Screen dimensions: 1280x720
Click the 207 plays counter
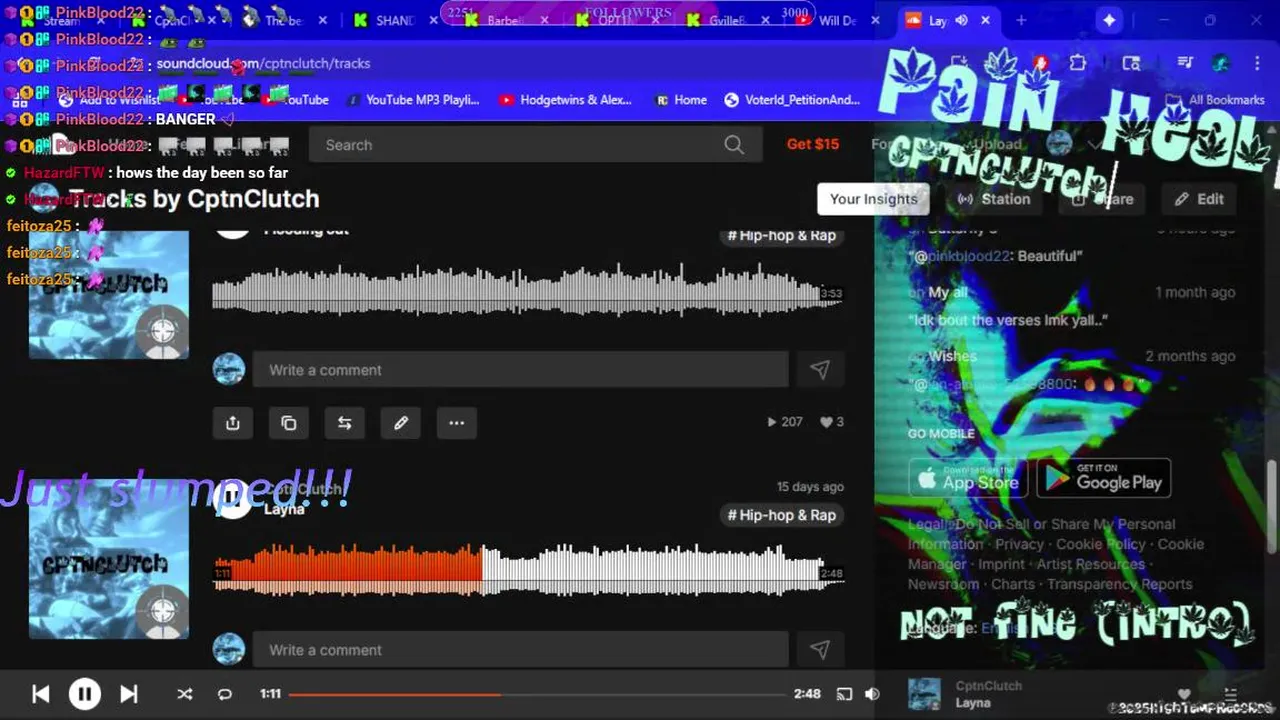coord(785,422)
